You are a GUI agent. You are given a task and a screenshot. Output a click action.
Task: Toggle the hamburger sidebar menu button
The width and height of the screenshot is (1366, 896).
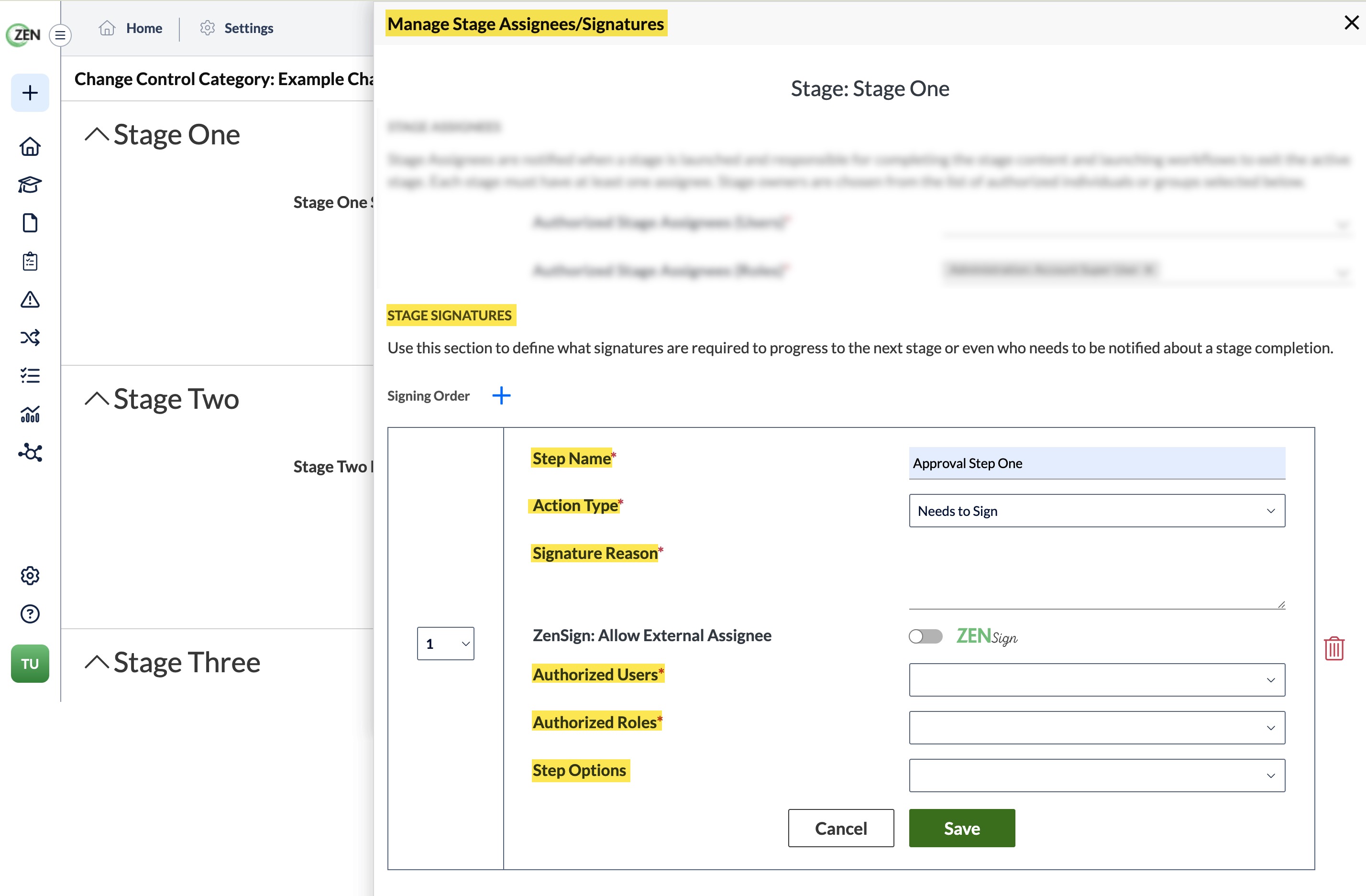(60, 35)
